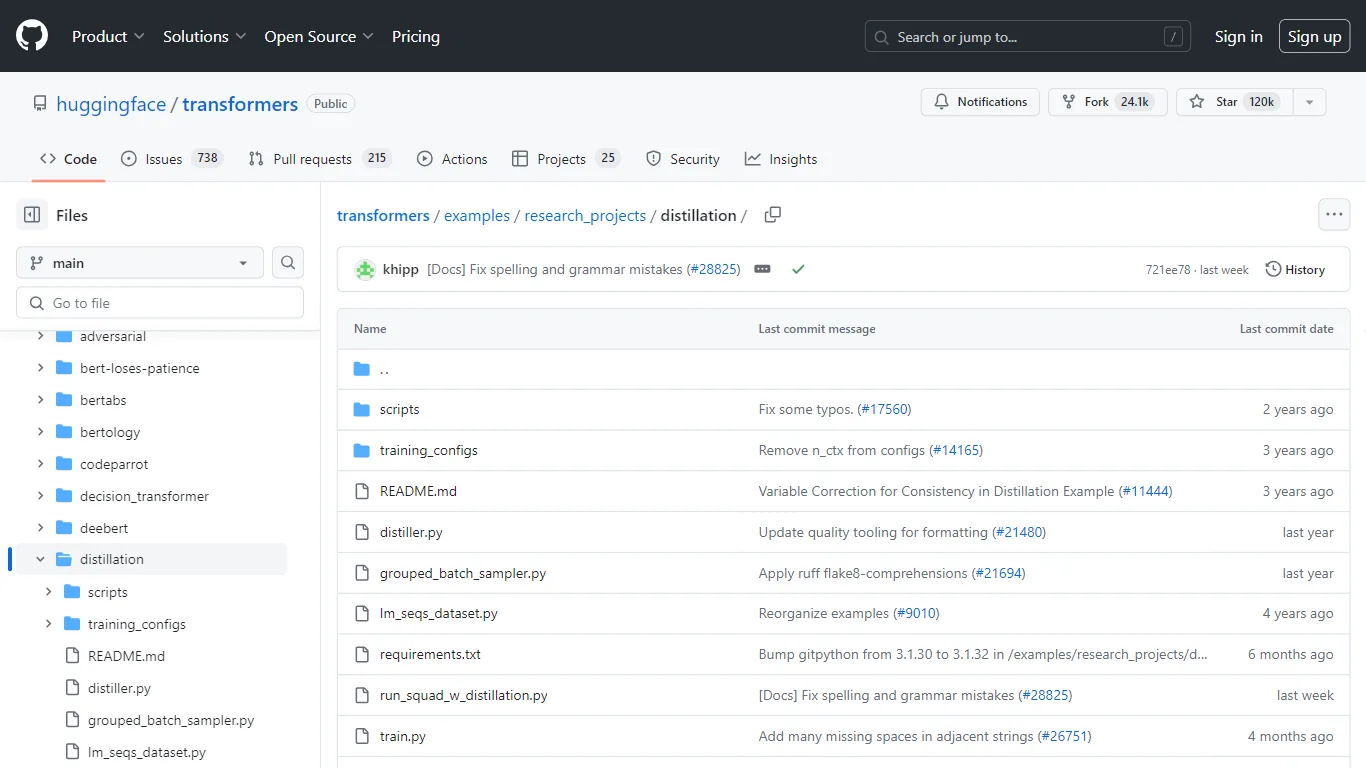Click the file search magnifier icon
1366x768 pixels.
[x=288, y=263]
